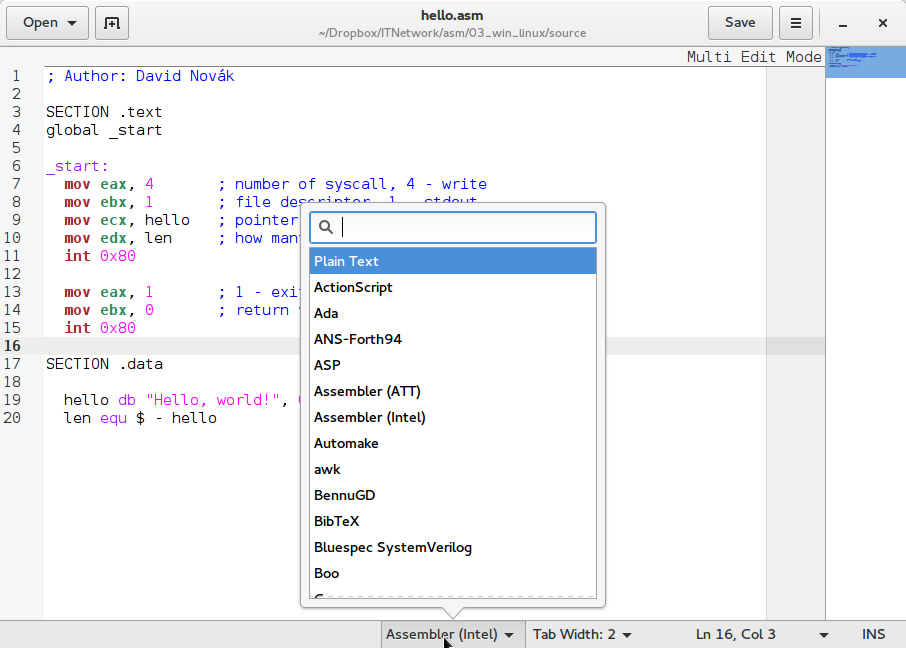Click the new document icon
This screenshot has height=648, width=906.
click(x=112, y=23)
